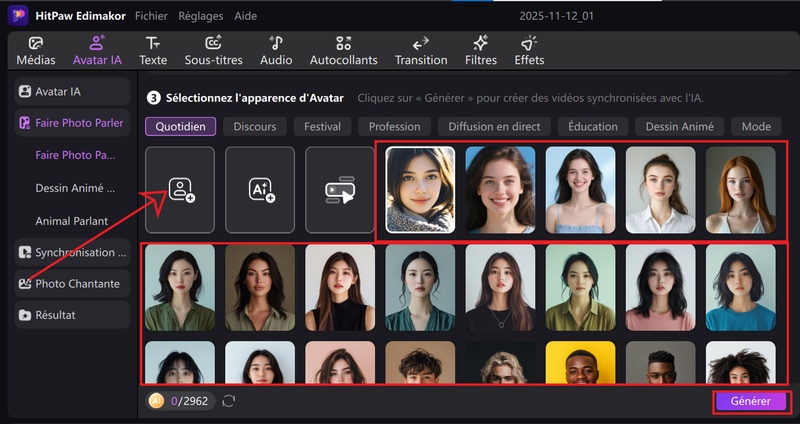Viewport: 800px width, 424px height.
Task: Switch to the Festival category tab
Action: point(322,127)
